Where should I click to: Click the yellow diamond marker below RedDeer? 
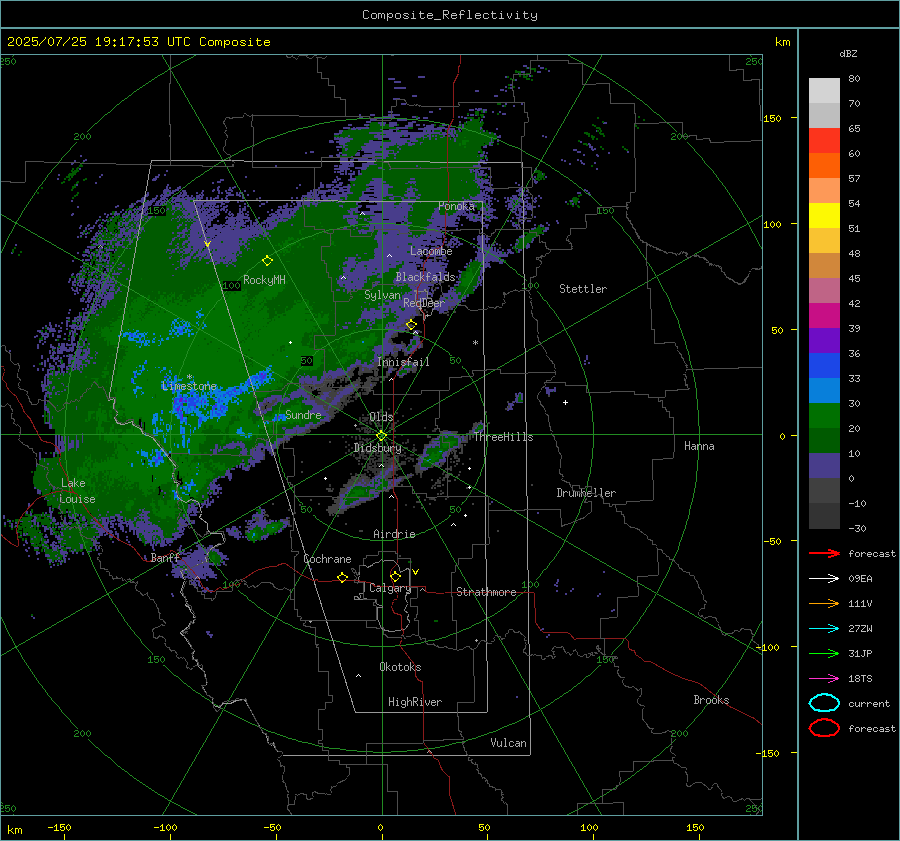pyautogui.click(x=412, y=325)
